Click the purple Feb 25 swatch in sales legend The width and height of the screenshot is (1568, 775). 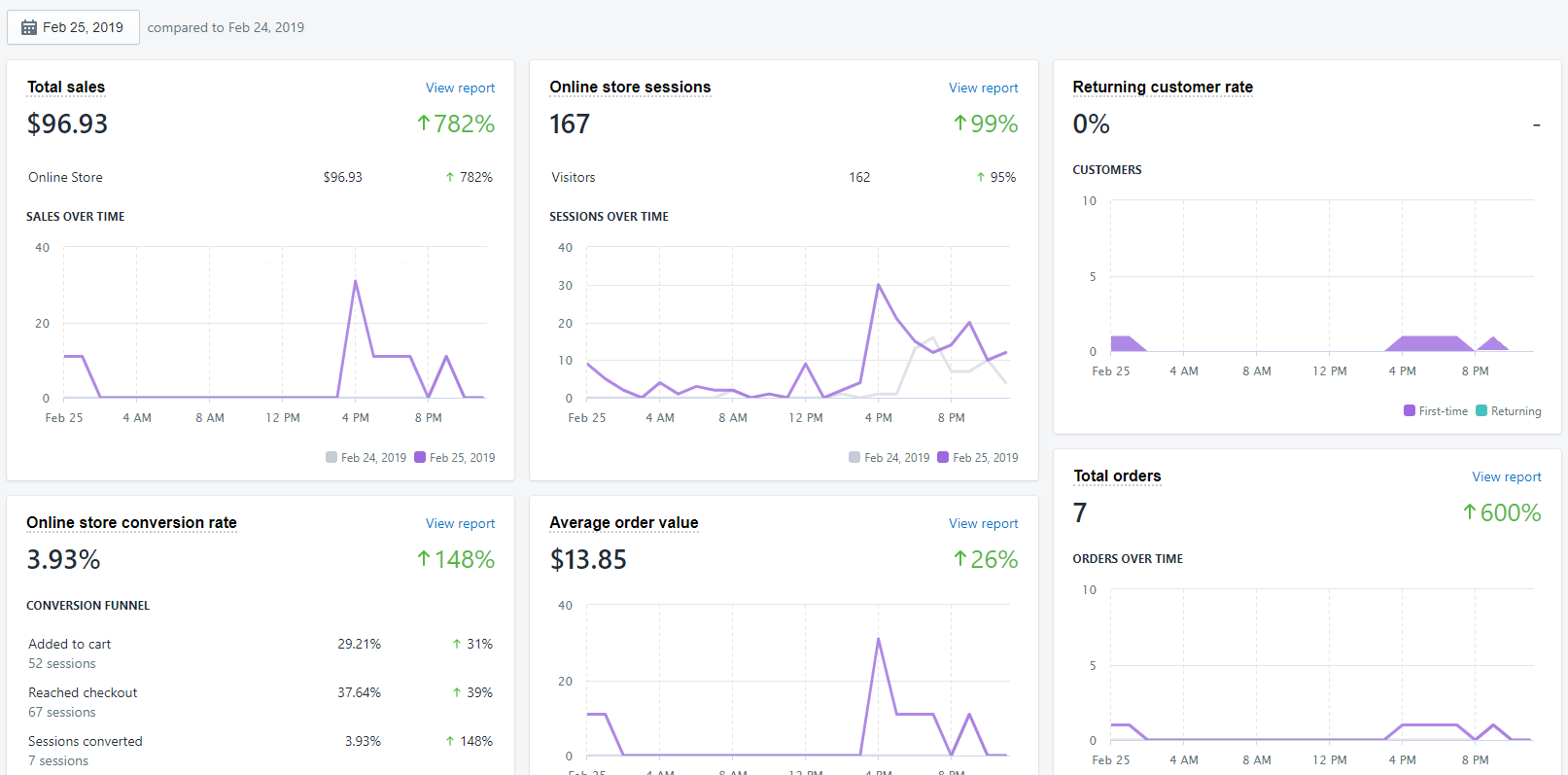(420, 457)
